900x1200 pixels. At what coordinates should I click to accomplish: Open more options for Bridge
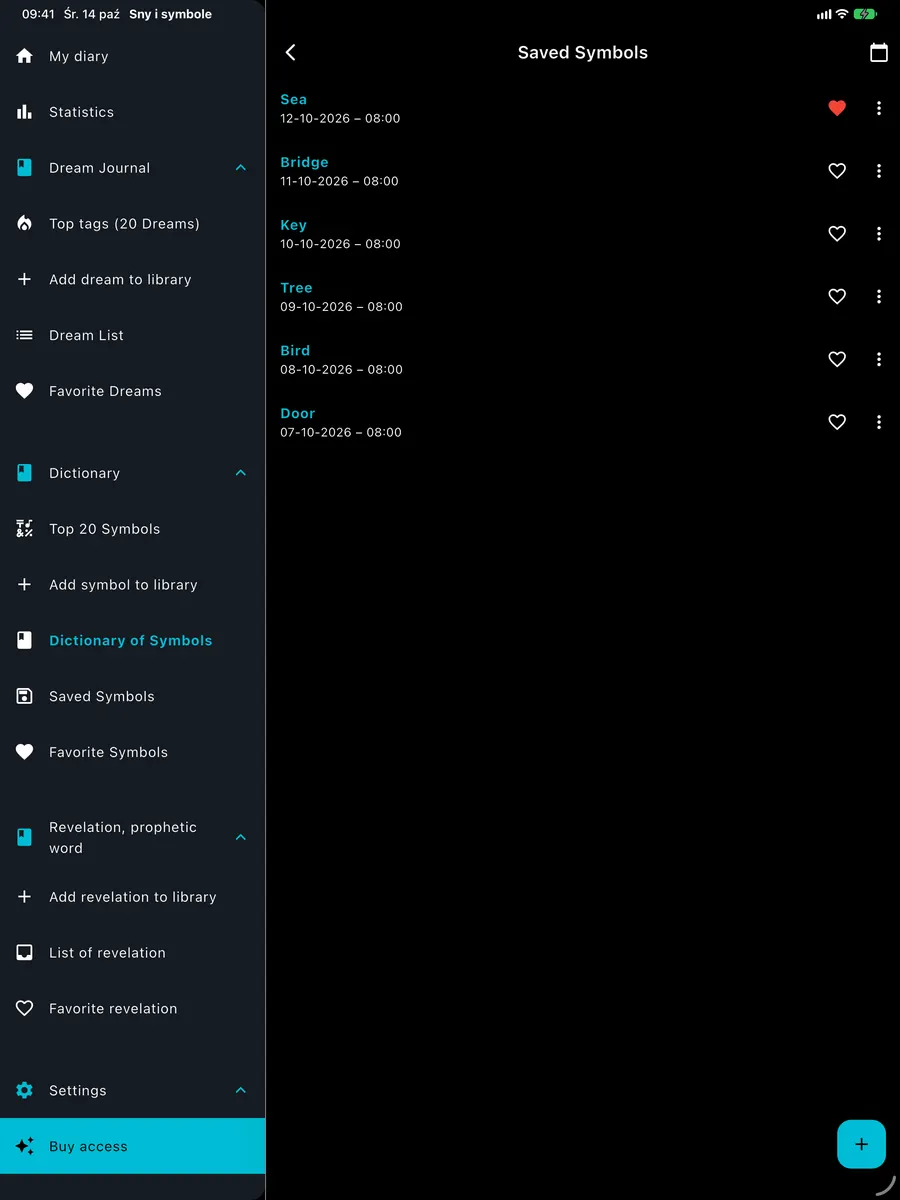879,171
